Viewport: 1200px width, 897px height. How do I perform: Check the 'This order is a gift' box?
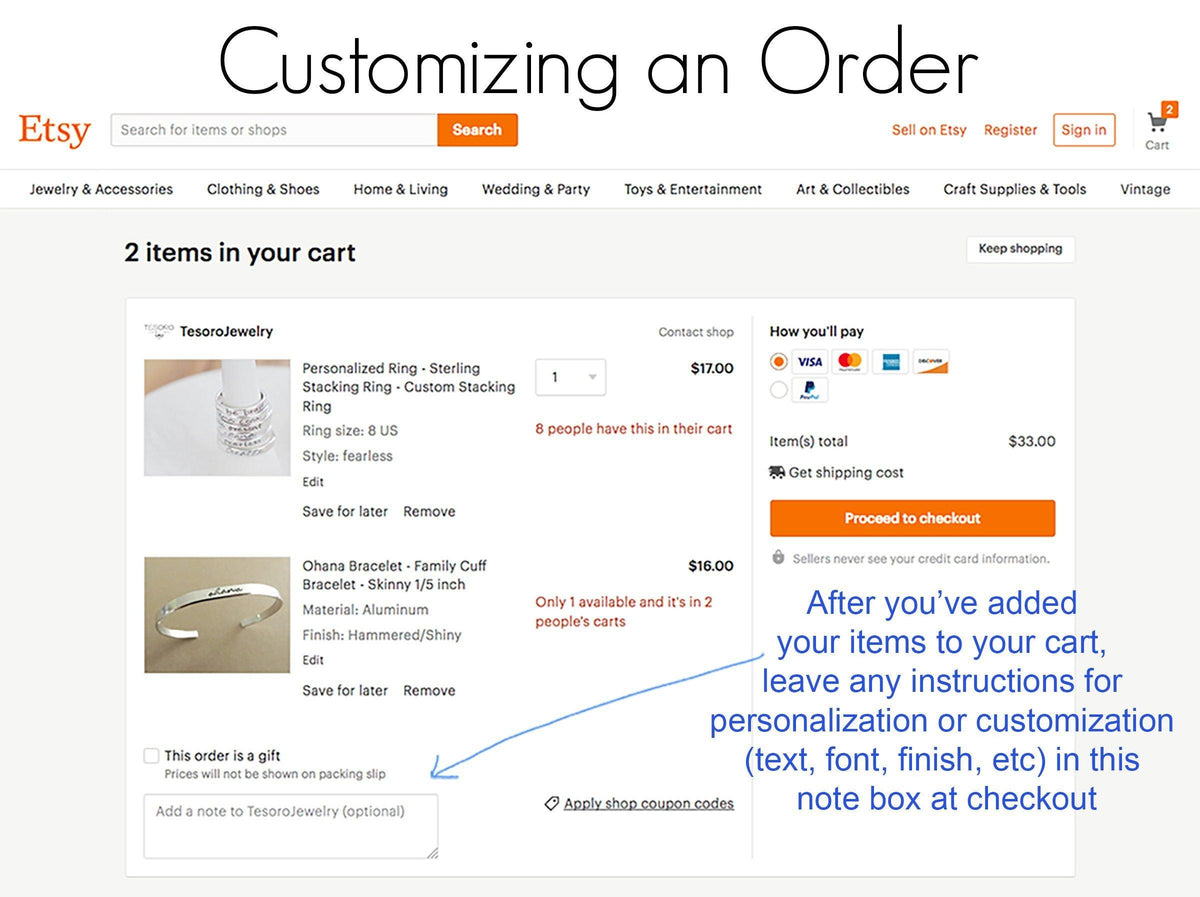(x=151, y=756)
